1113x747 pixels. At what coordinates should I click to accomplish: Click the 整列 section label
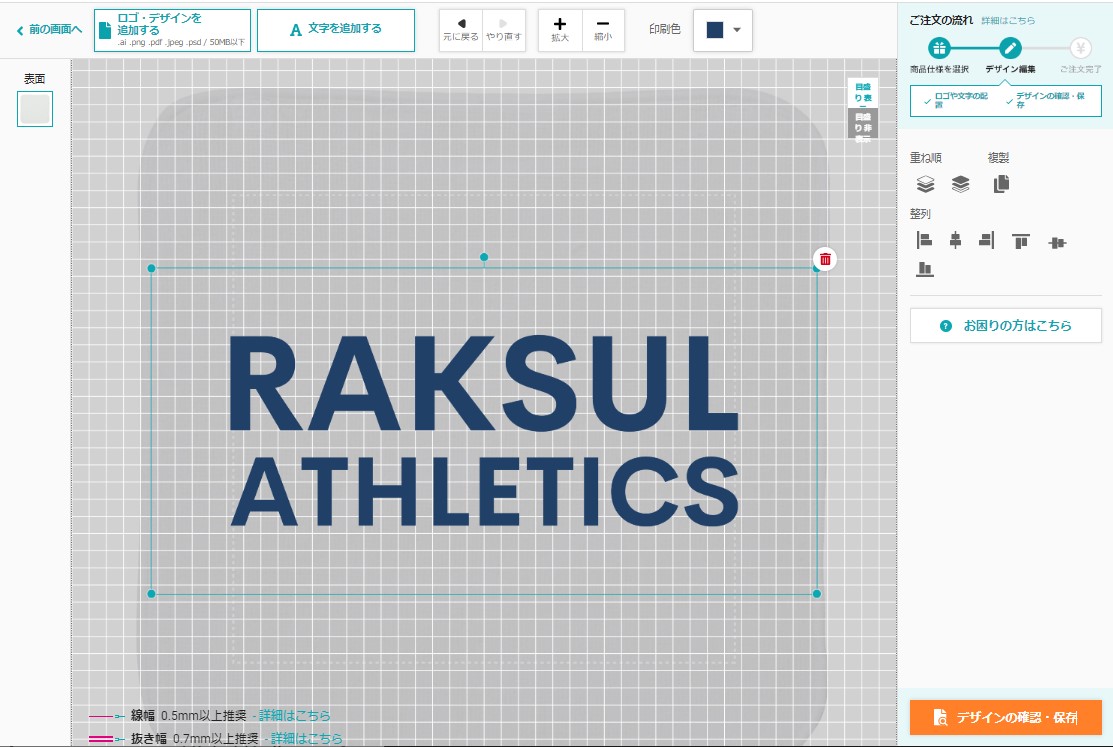(x=920, y=214)
